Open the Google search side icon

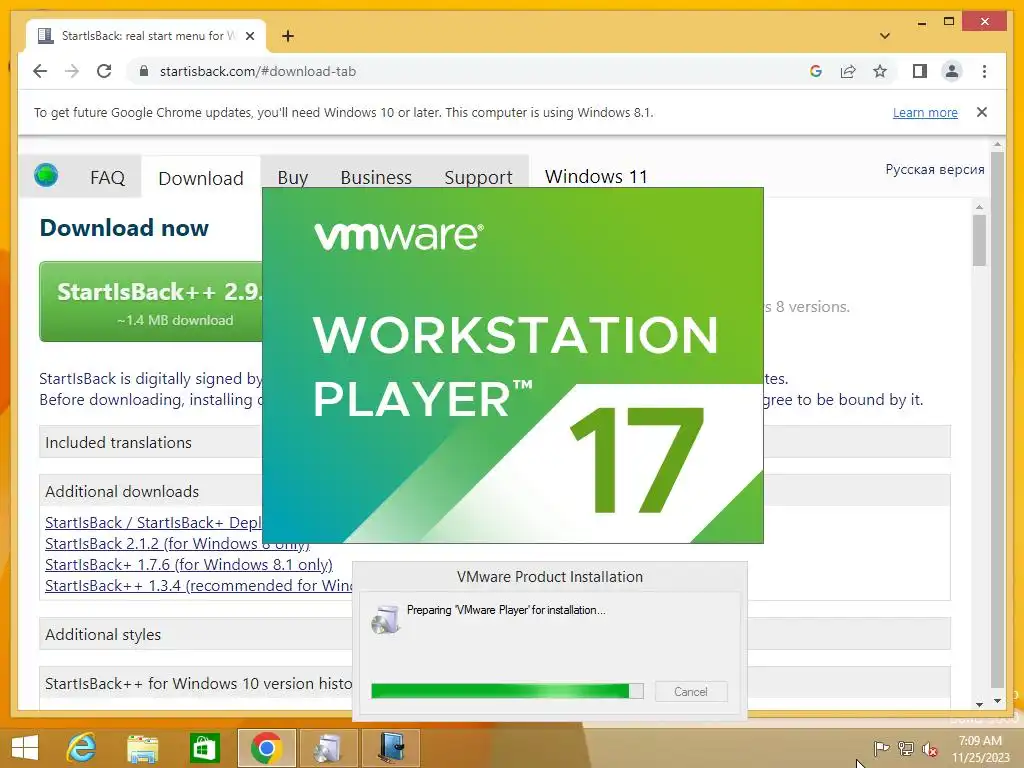[x=816, y=71]
